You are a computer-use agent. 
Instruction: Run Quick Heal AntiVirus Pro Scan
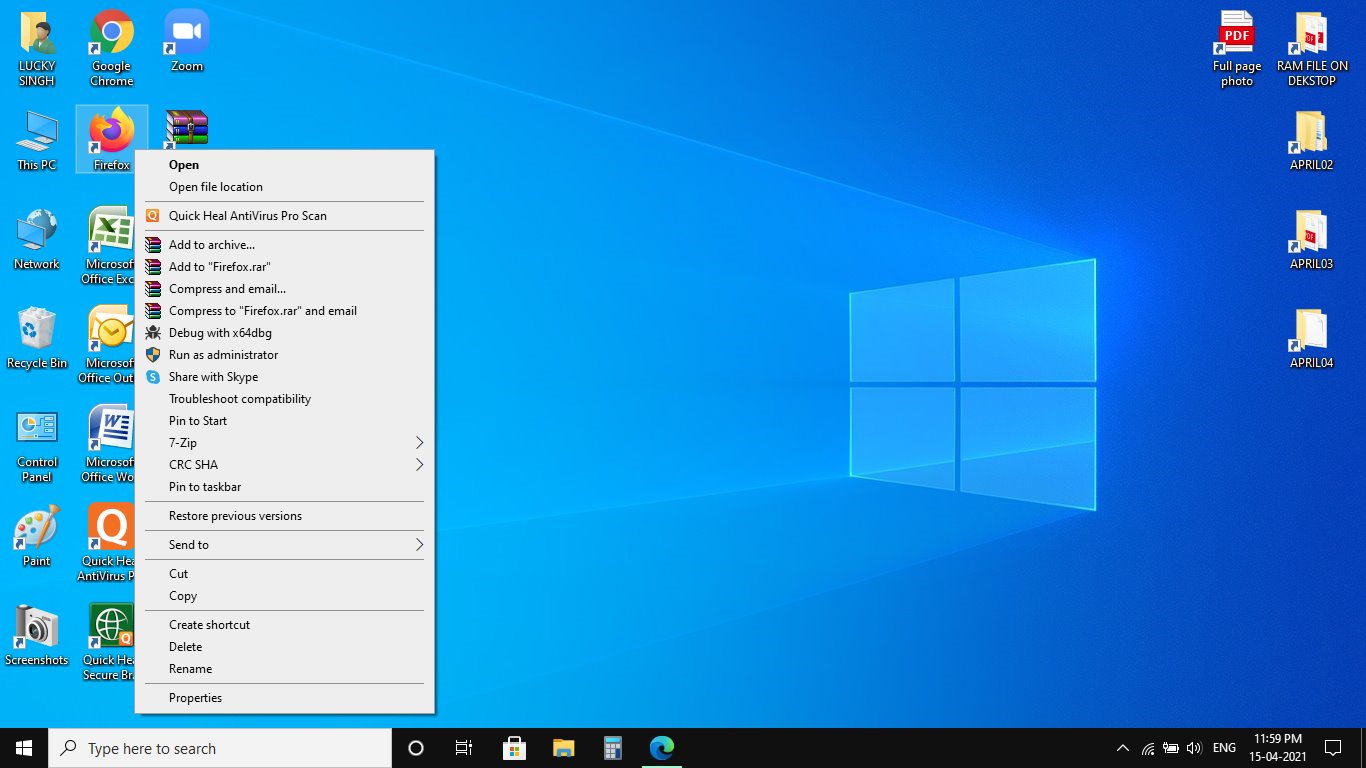[284, 216]
